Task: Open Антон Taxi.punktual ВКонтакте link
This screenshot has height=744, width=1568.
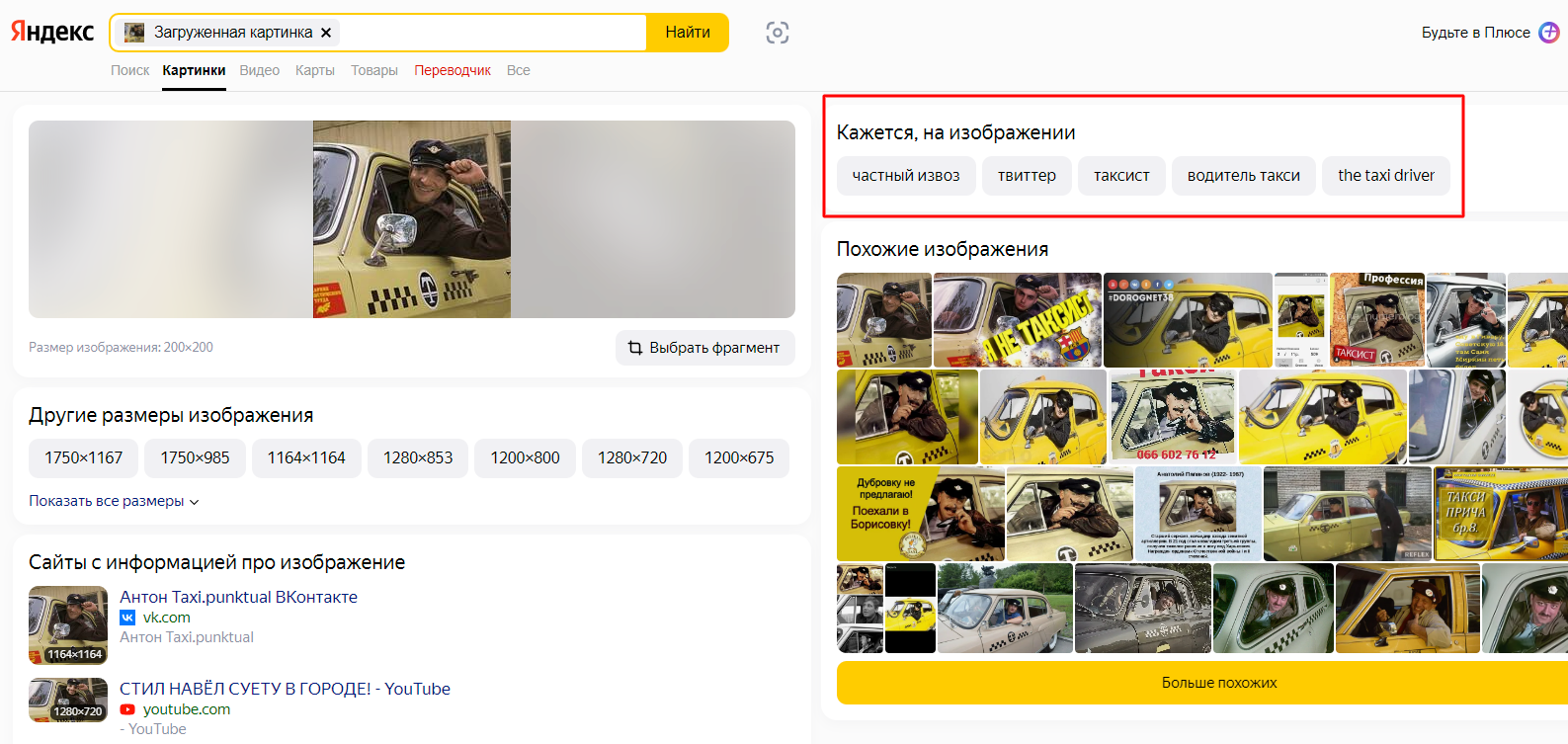Action: tap(238, 597)
